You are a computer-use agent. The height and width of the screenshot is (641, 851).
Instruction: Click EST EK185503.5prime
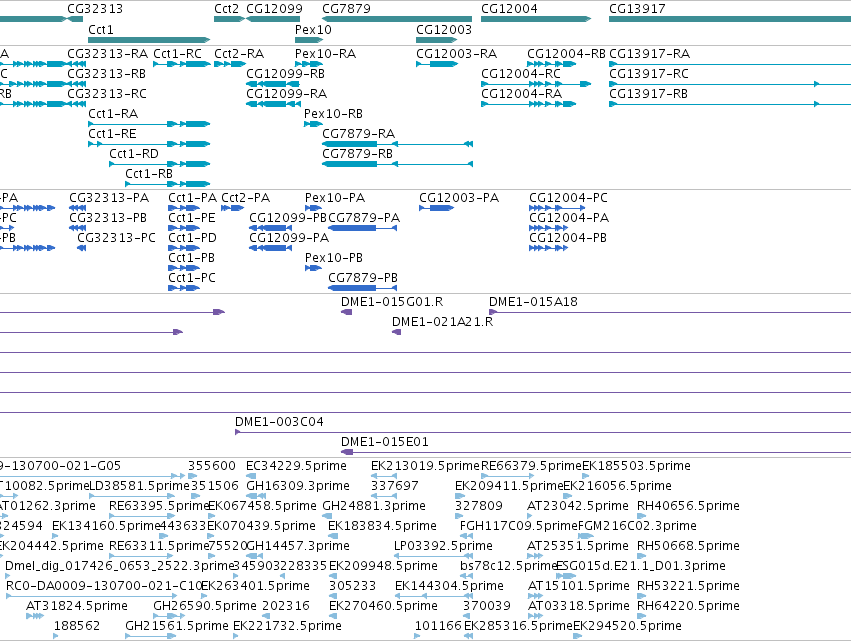coord(586,476)
